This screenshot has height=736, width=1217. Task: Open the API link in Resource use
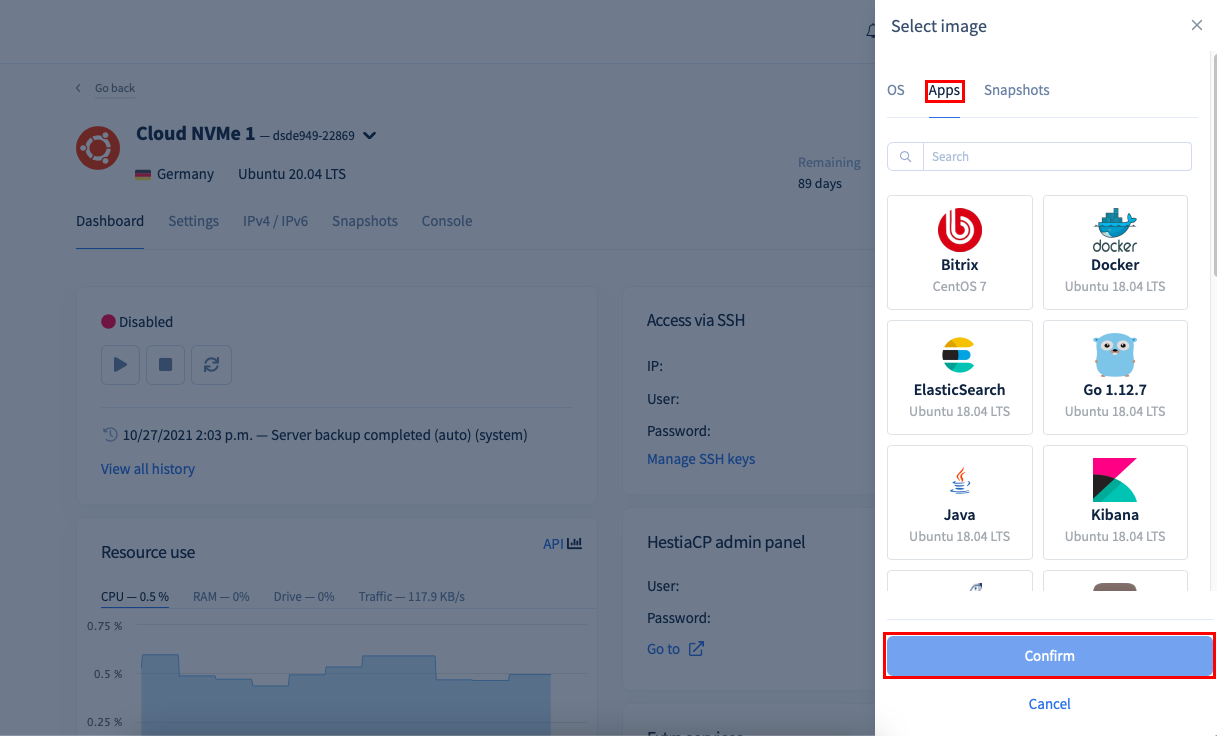[553, 544]
